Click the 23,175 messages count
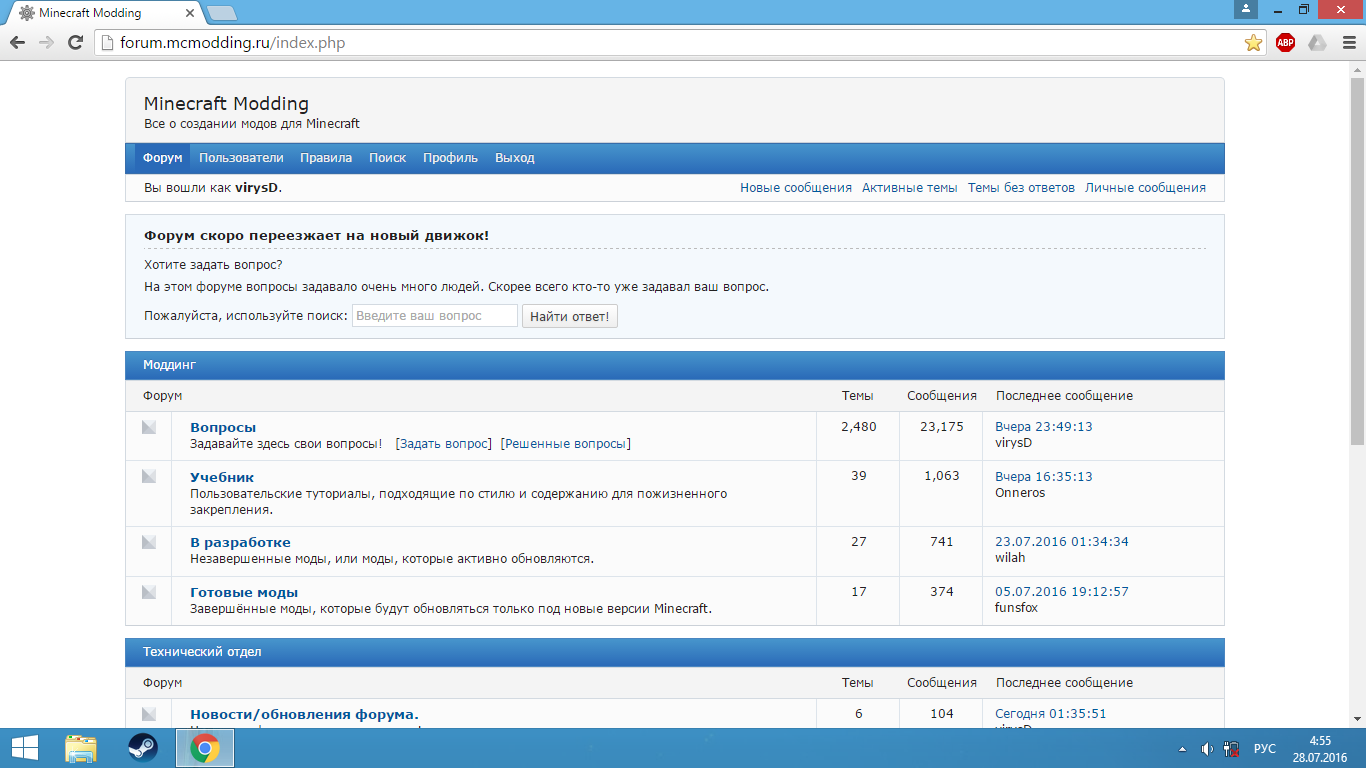 [942, 426]
